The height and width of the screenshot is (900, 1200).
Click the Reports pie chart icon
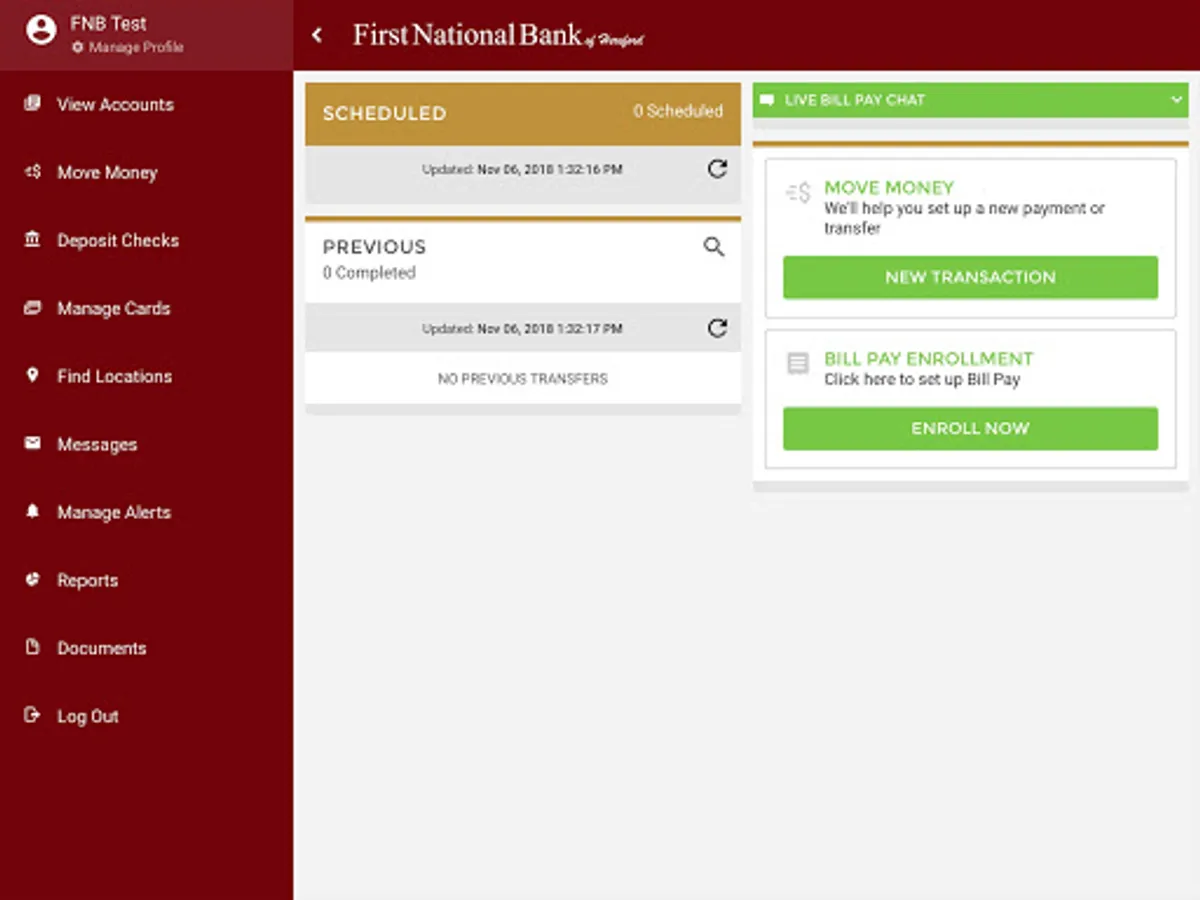point(33,579)
